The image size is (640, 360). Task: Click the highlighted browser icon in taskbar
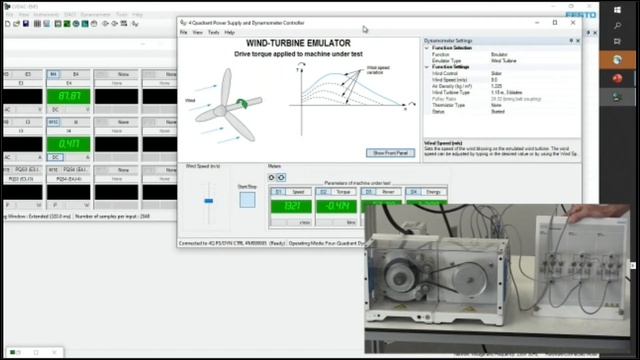[618, 60]
